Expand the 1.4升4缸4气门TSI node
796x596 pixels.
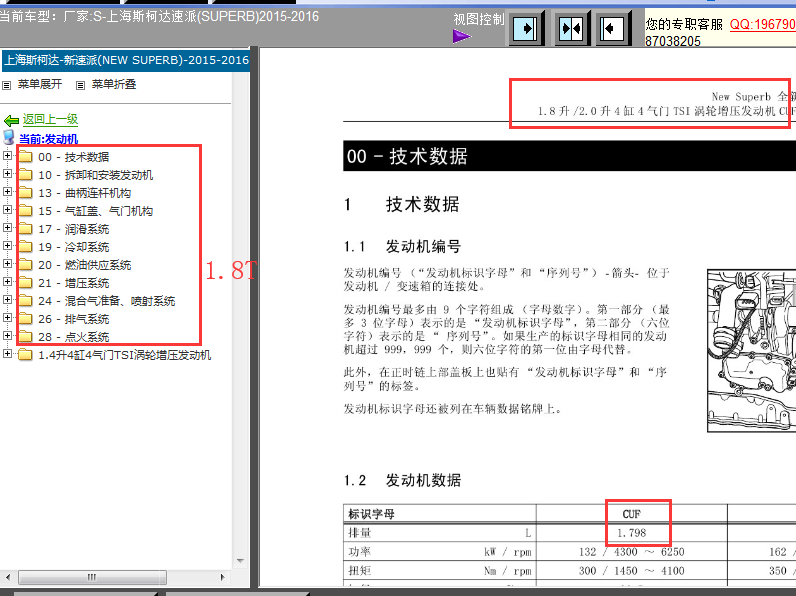tap(7, 354)
